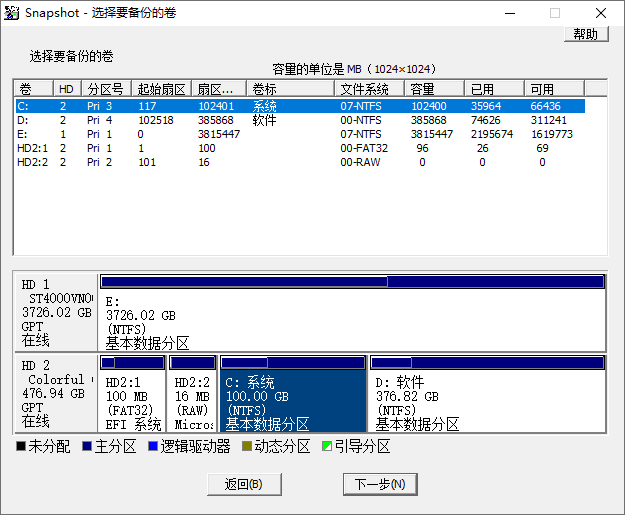Sort by the HD column header
The image size is (625, 515).
(67, 88)
